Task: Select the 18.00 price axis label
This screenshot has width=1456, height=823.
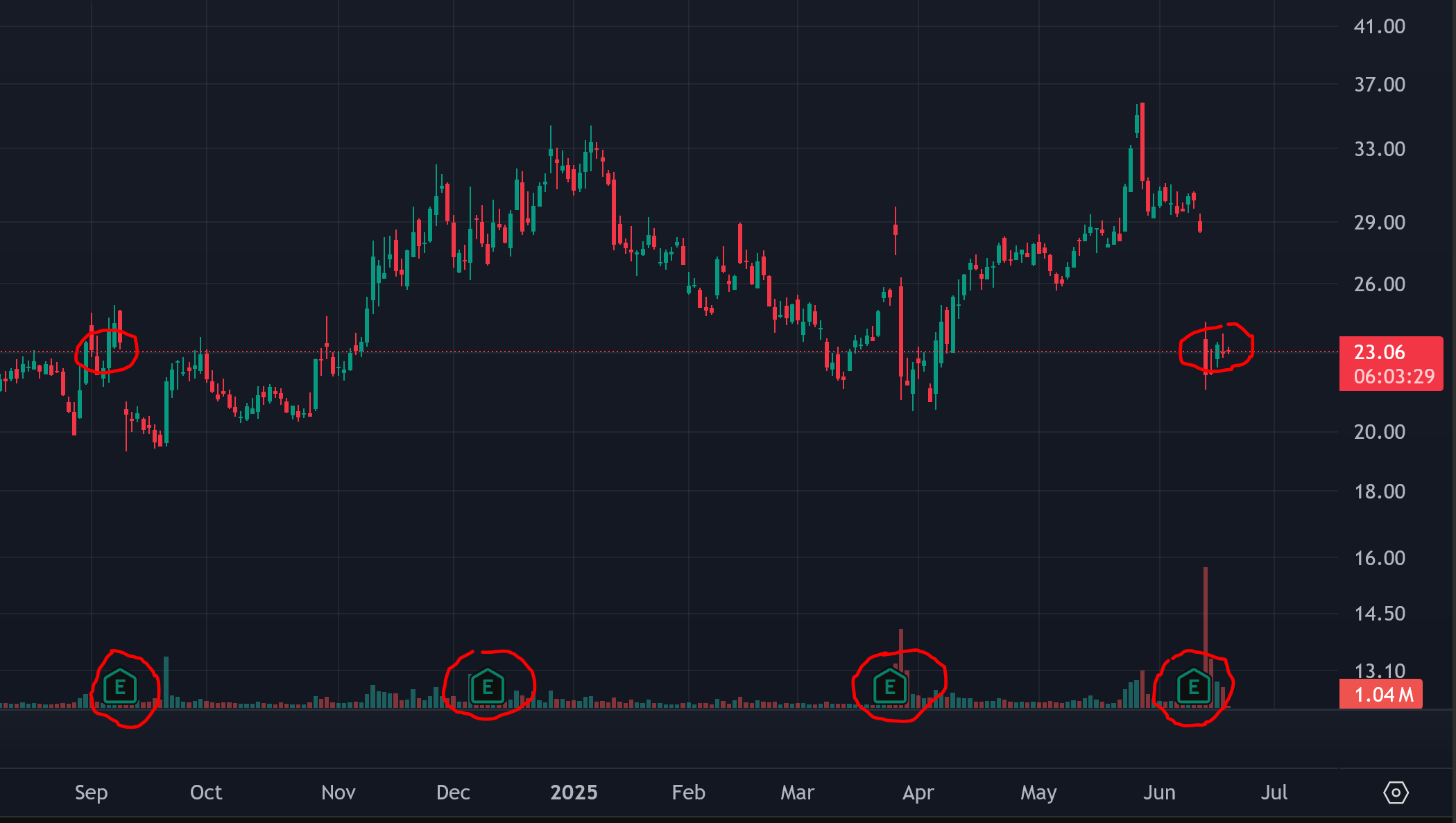Action: [1380, 492]
